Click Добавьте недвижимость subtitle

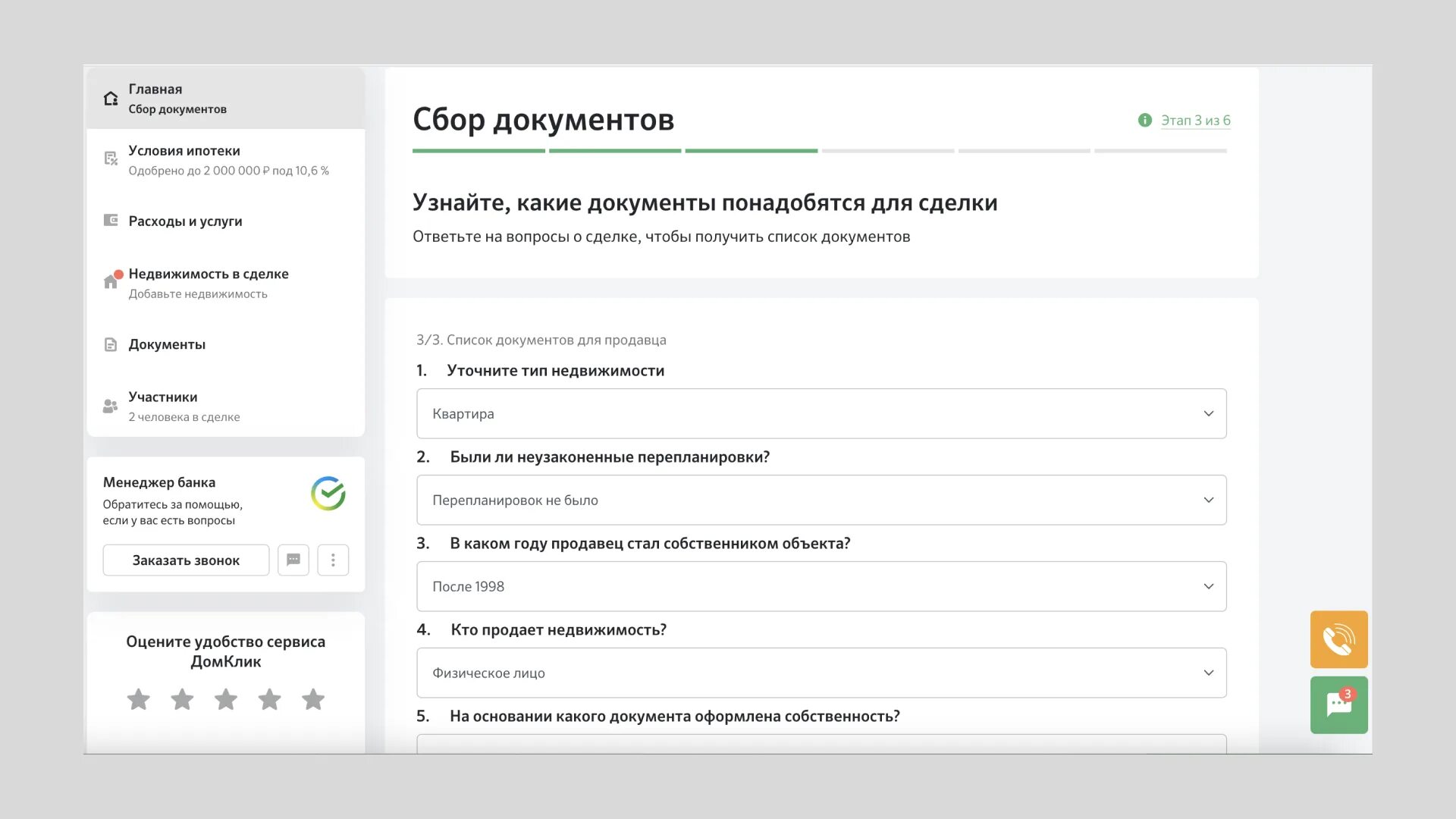coord(198,293)
